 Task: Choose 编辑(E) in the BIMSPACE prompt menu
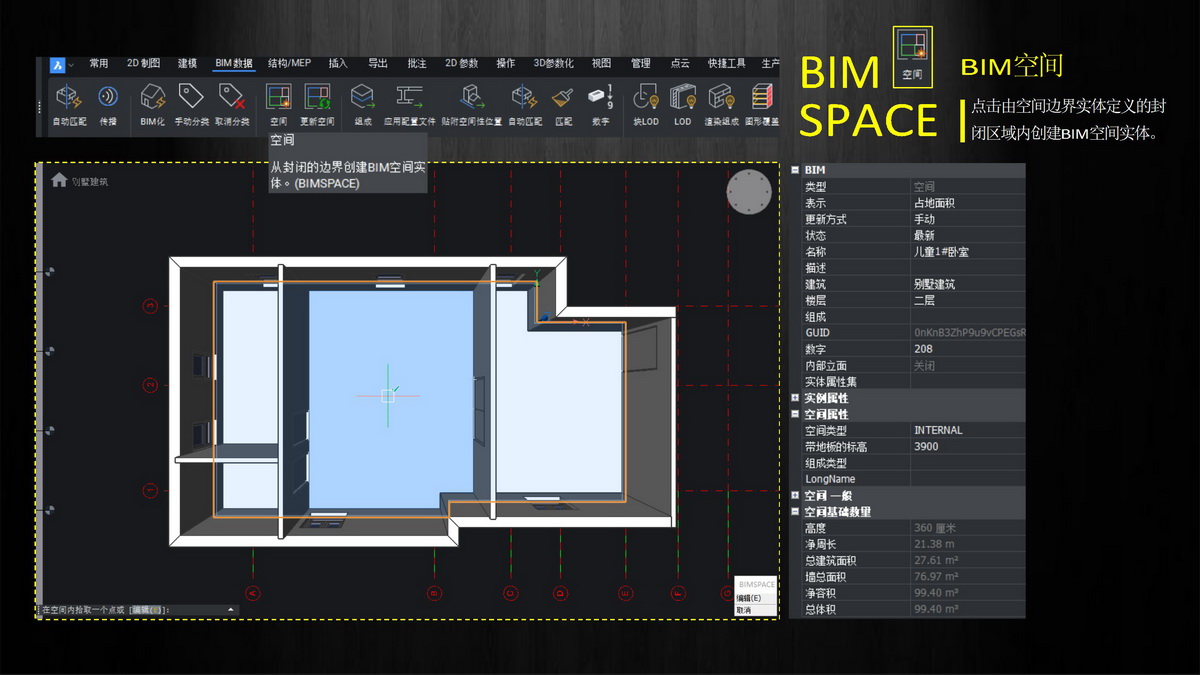749,598
